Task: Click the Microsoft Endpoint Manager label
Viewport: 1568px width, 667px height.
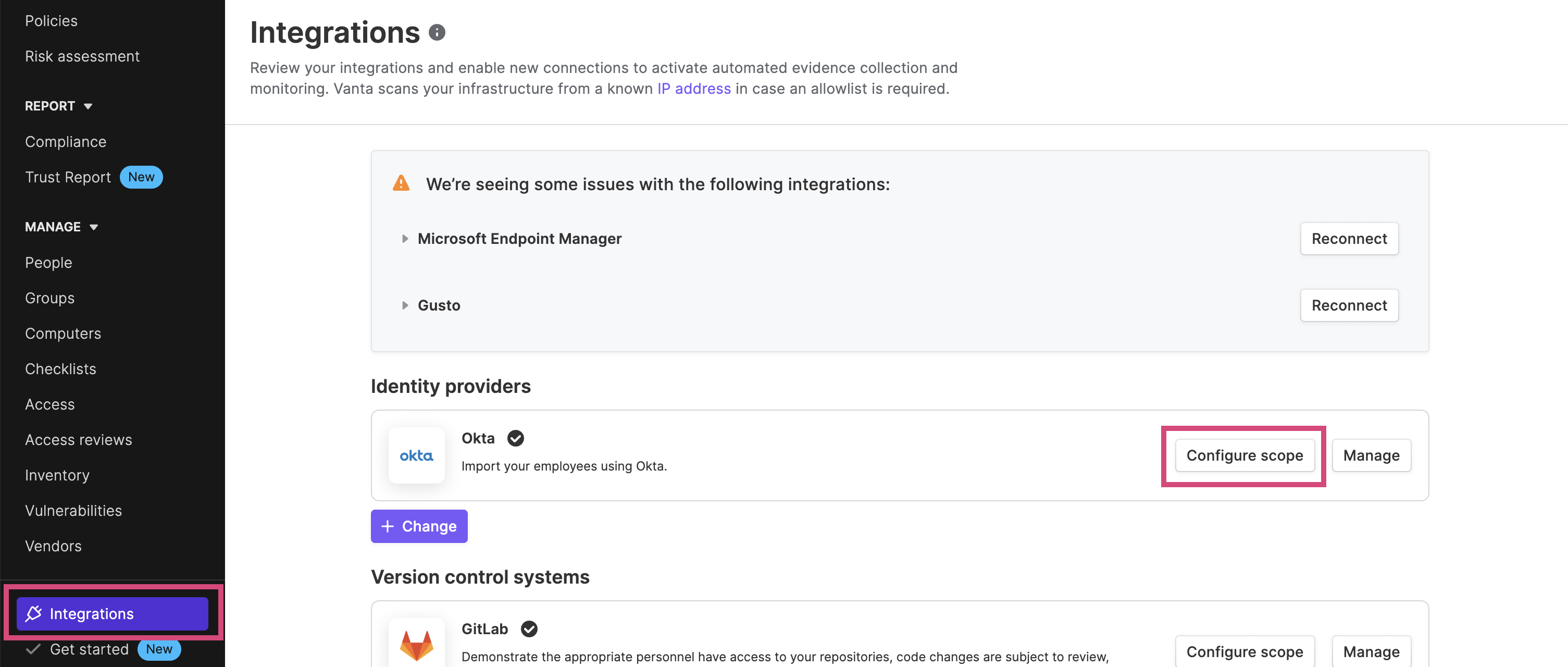Action: (519, 239)
